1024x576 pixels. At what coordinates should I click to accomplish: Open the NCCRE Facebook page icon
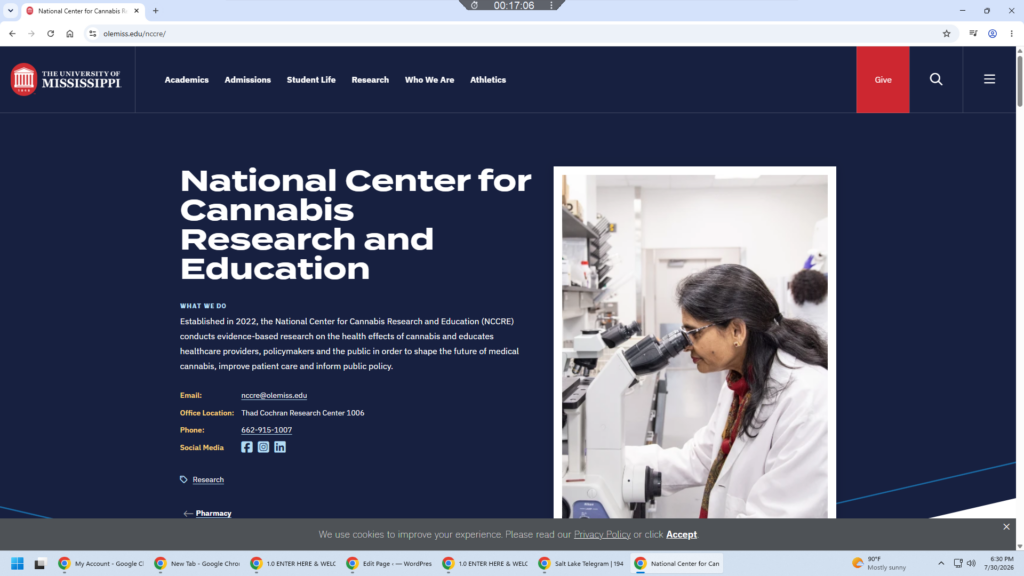pos(246,447)
